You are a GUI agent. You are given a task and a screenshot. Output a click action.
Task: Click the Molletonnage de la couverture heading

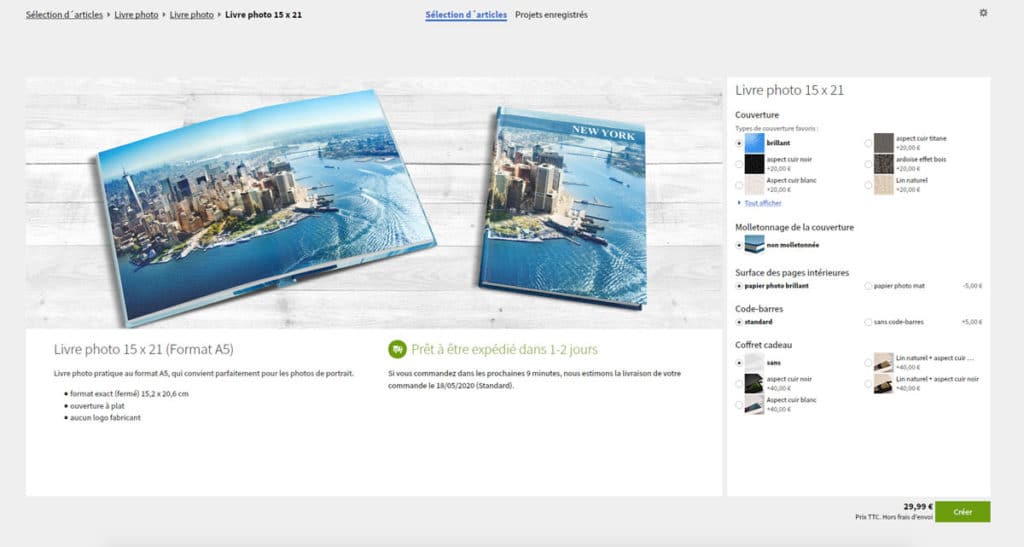coord(794,227)
